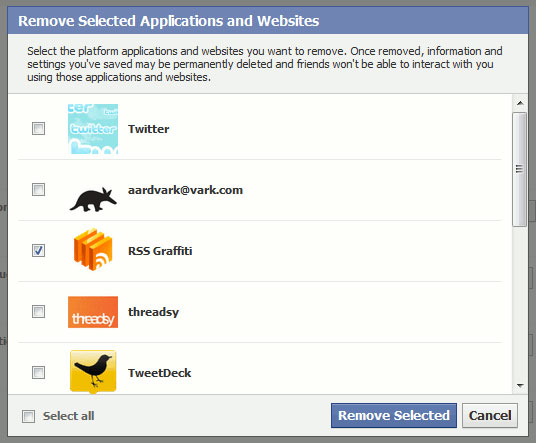
Task: Click the aardvark silhouette icon
Action: 93,200
